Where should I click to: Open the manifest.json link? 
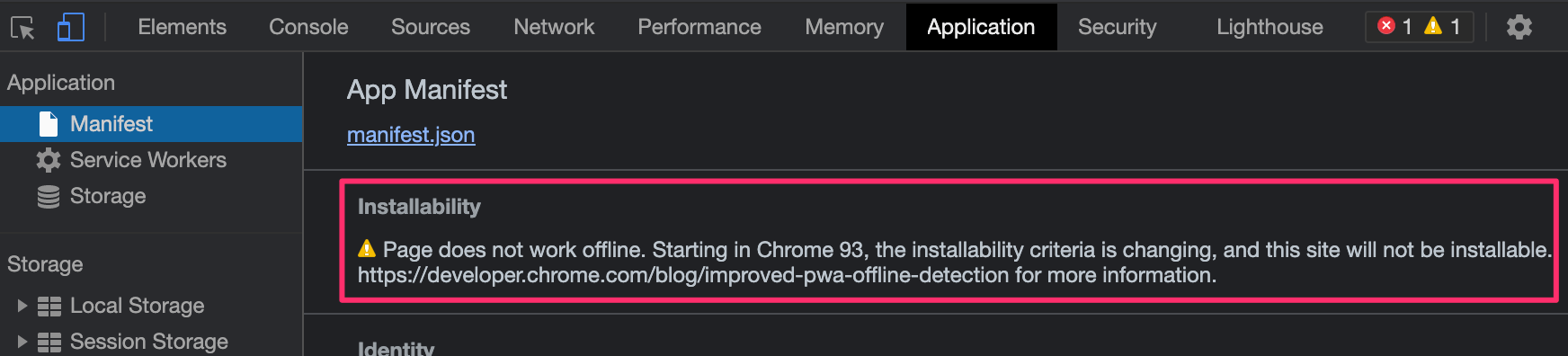pyautogui.click(x=411, y=135)
